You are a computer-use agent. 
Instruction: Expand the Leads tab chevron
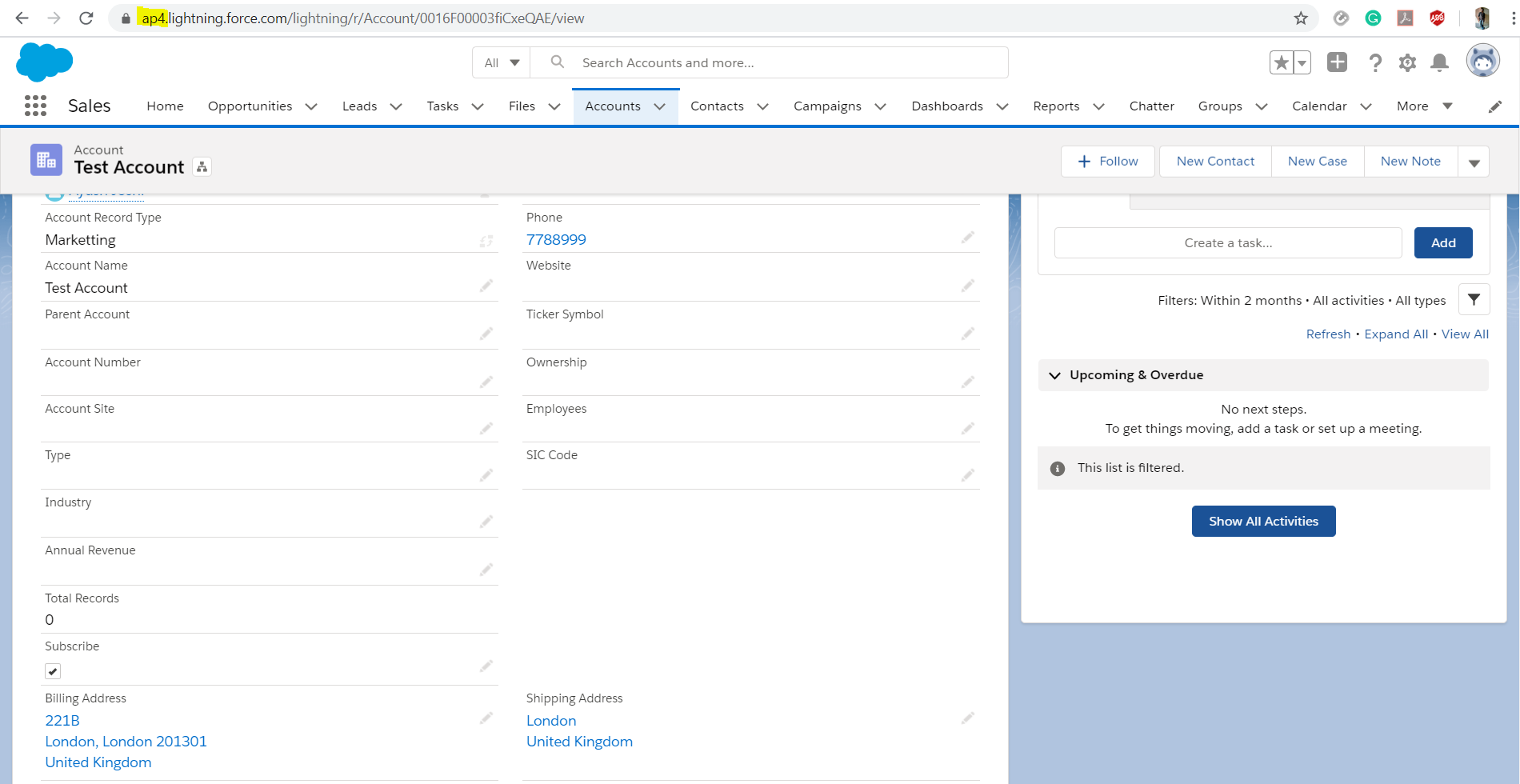tap(395, 106)
